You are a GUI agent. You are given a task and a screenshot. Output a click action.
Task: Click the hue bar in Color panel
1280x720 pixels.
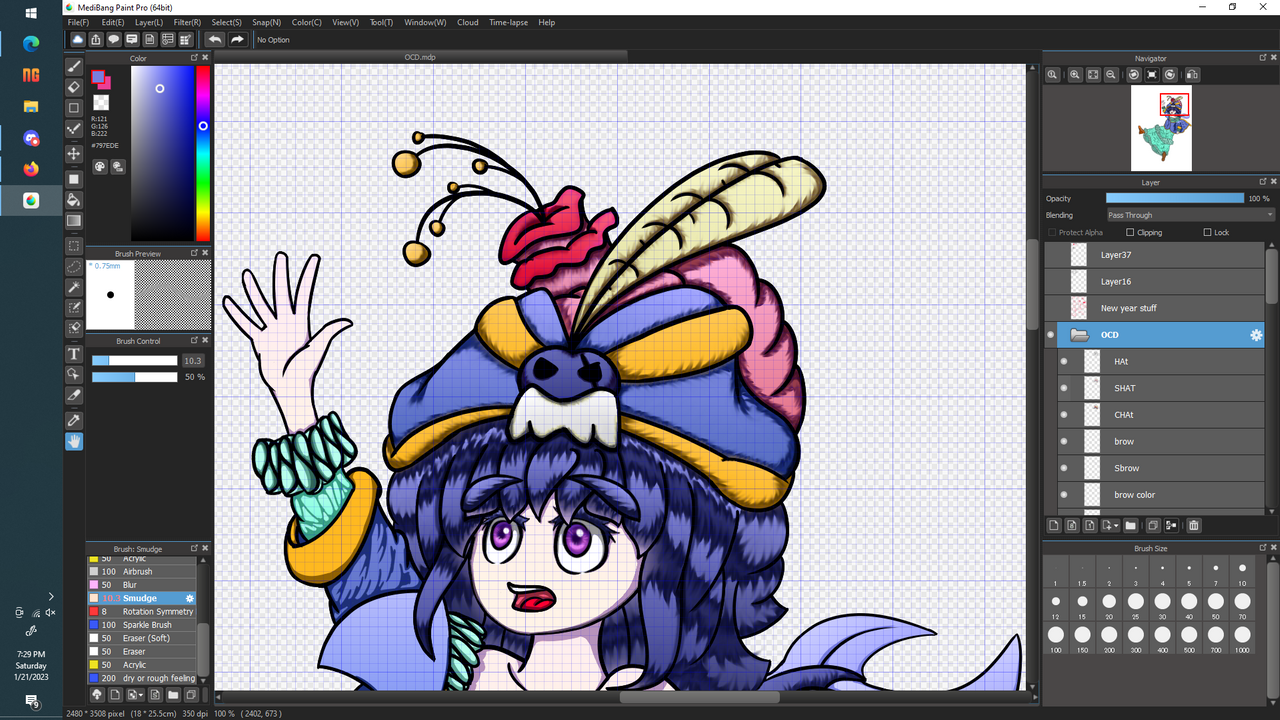click(x=203, y=155)
